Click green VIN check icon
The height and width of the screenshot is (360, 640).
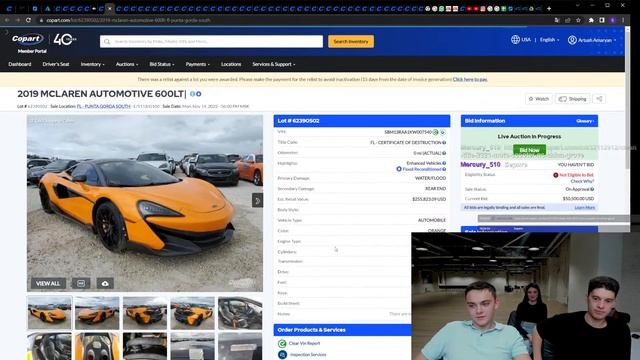coord(436,132)
